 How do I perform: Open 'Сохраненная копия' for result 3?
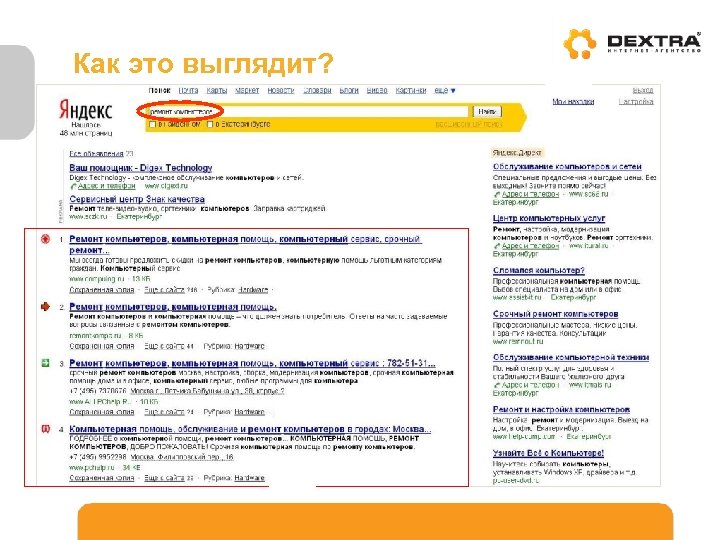coord(101,412)
